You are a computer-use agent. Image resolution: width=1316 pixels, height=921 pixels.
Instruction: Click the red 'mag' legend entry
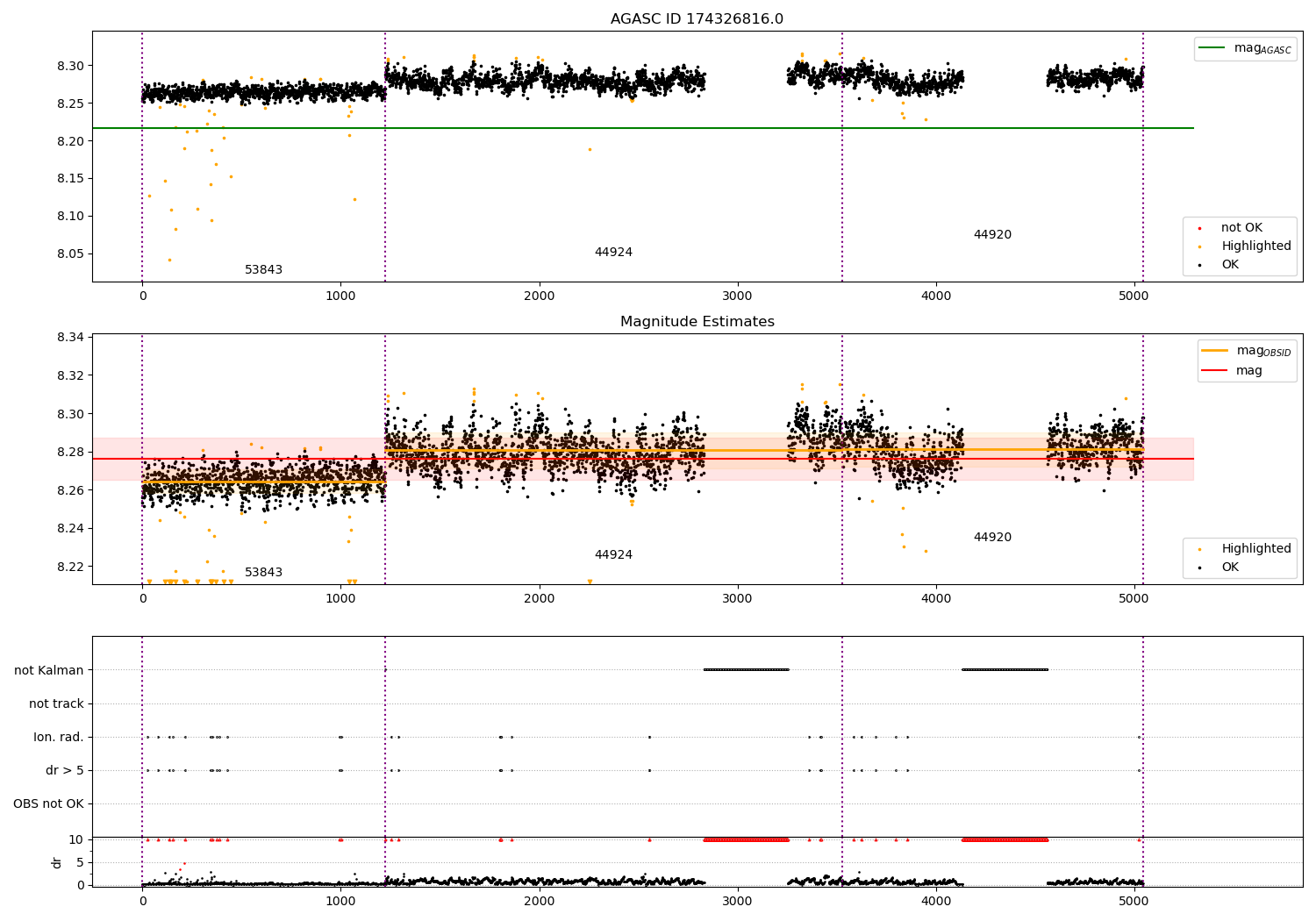(x=1248, y=370)
